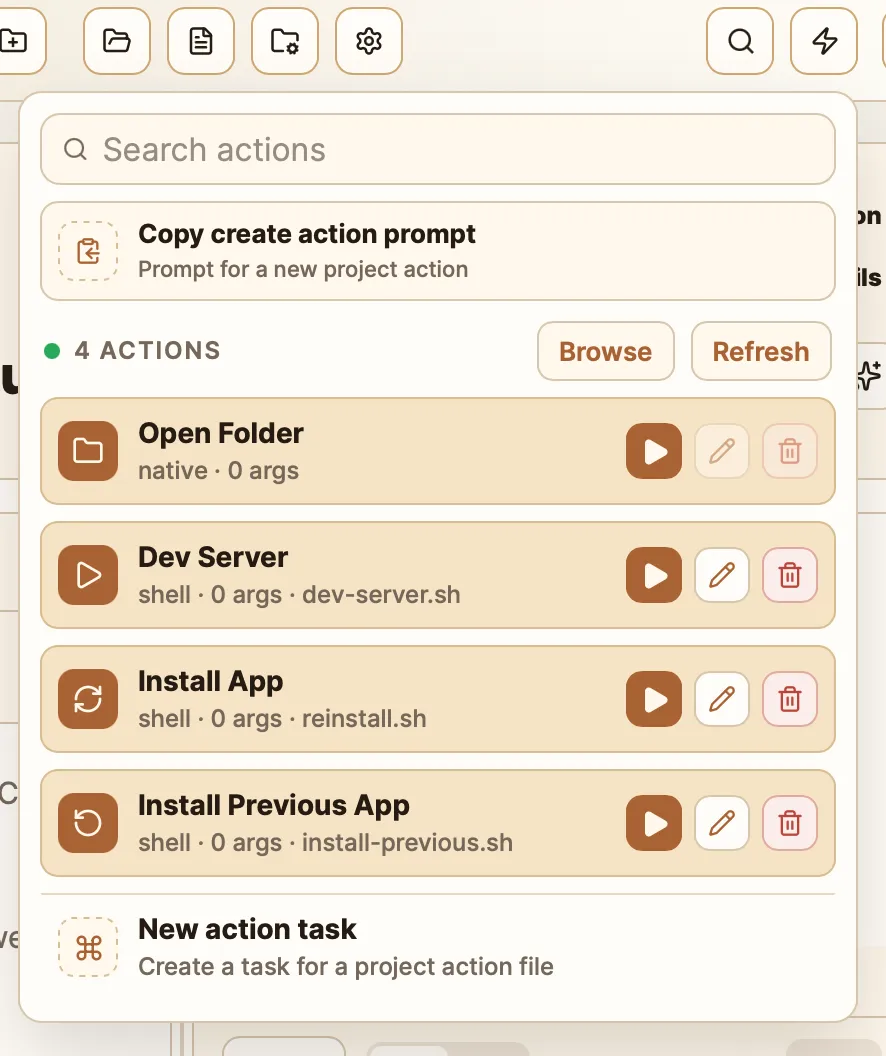This screenshot has height=1056, width=886.
Task: Click the 'reinstall.sh' subtitle text
Action: click(x=364, y=719)
